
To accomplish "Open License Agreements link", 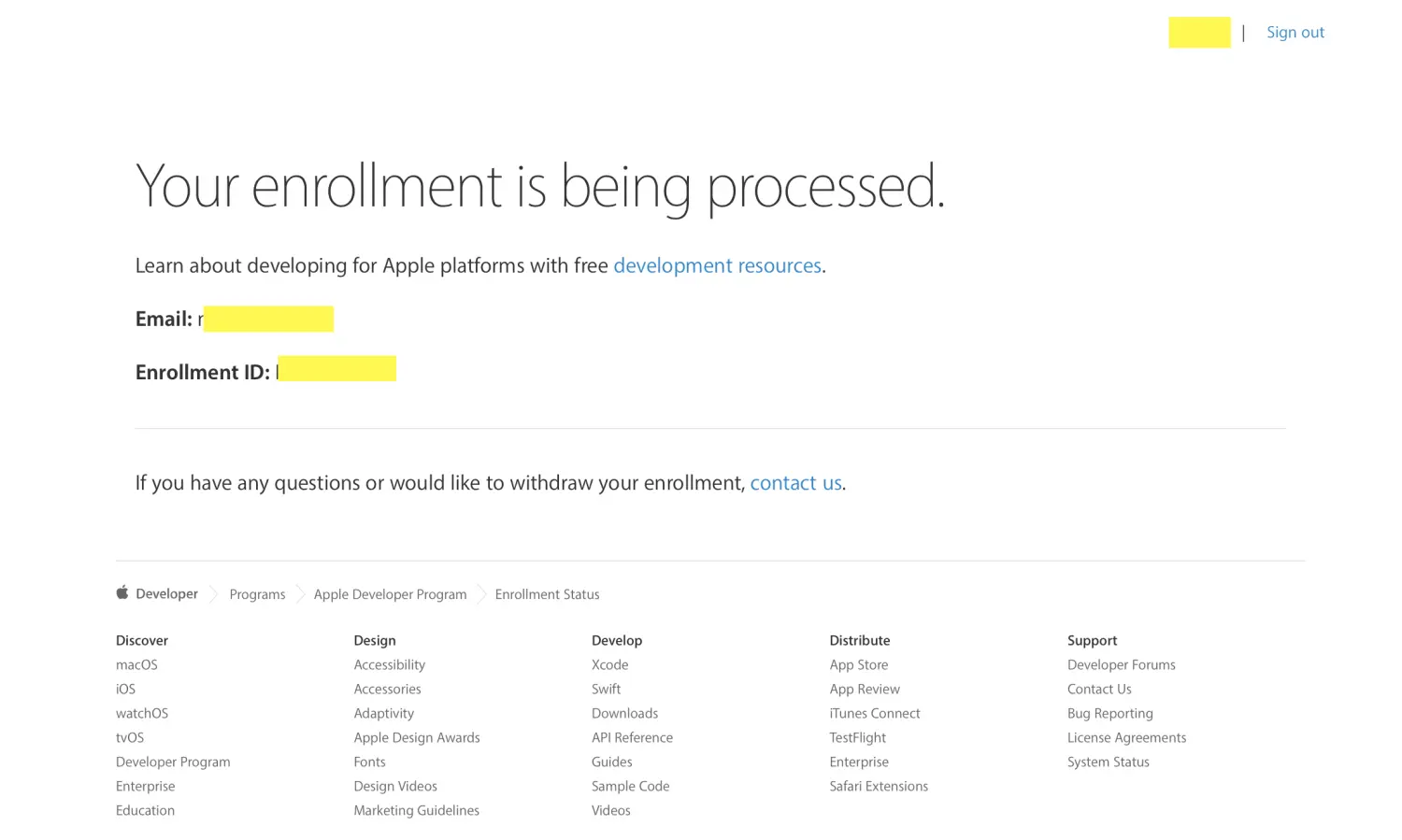I will click(x=1126, y=737).
